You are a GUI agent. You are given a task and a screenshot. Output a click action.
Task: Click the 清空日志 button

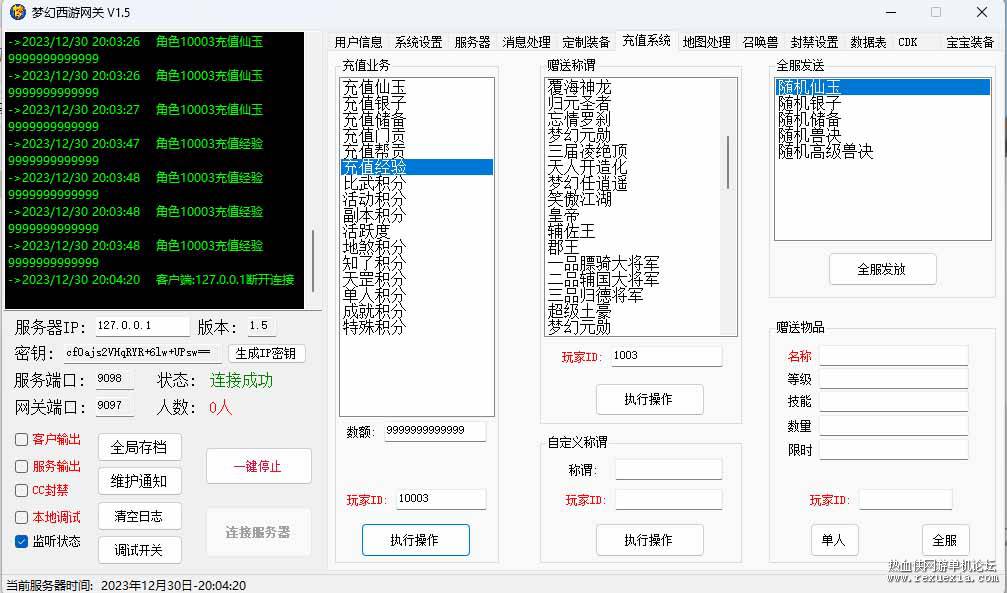[139, 516]
